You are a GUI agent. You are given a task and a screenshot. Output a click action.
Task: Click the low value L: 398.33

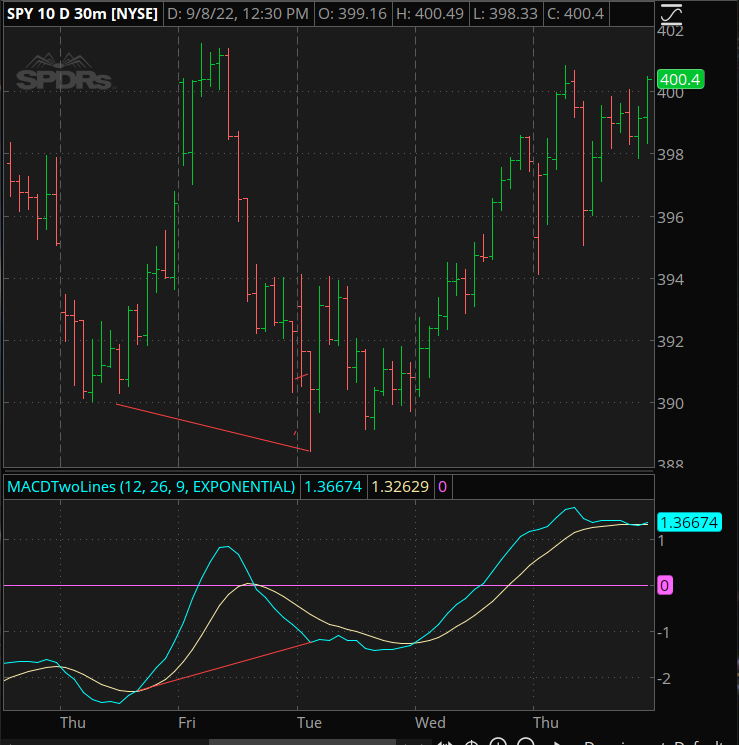click(x=505, y=14)
